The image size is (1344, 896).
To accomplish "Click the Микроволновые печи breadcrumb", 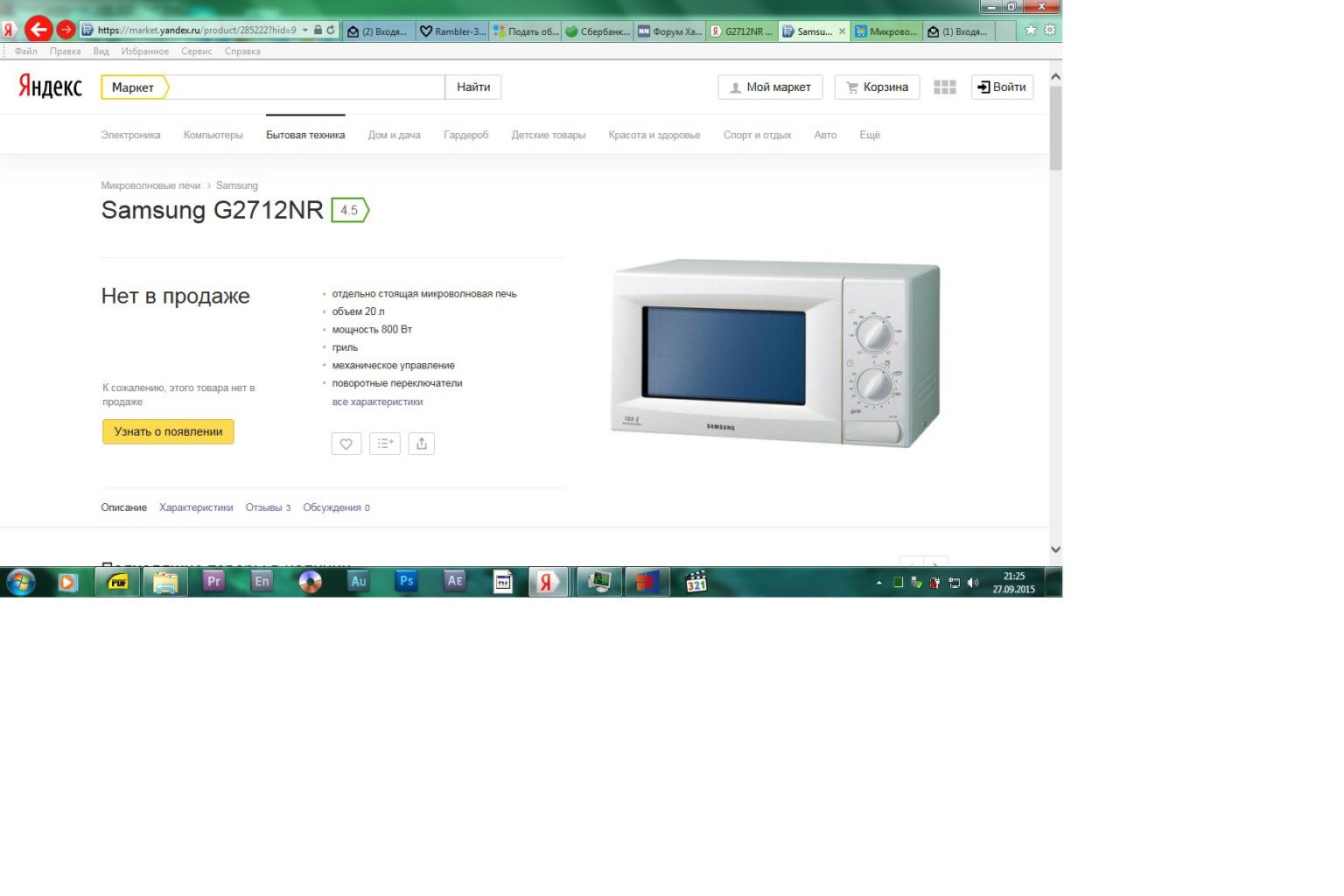I will 150,185.
